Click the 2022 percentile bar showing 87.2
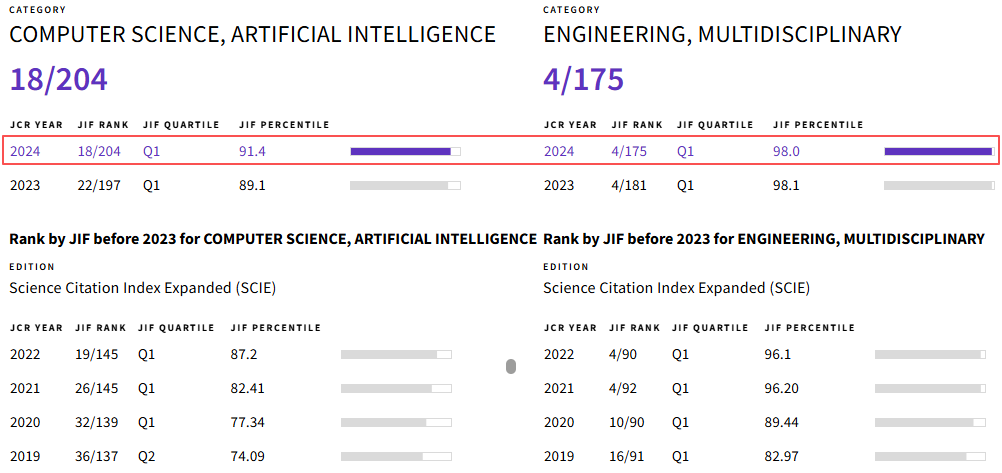The width and height of the screenshot is (1002, 473). click(396, 354)
